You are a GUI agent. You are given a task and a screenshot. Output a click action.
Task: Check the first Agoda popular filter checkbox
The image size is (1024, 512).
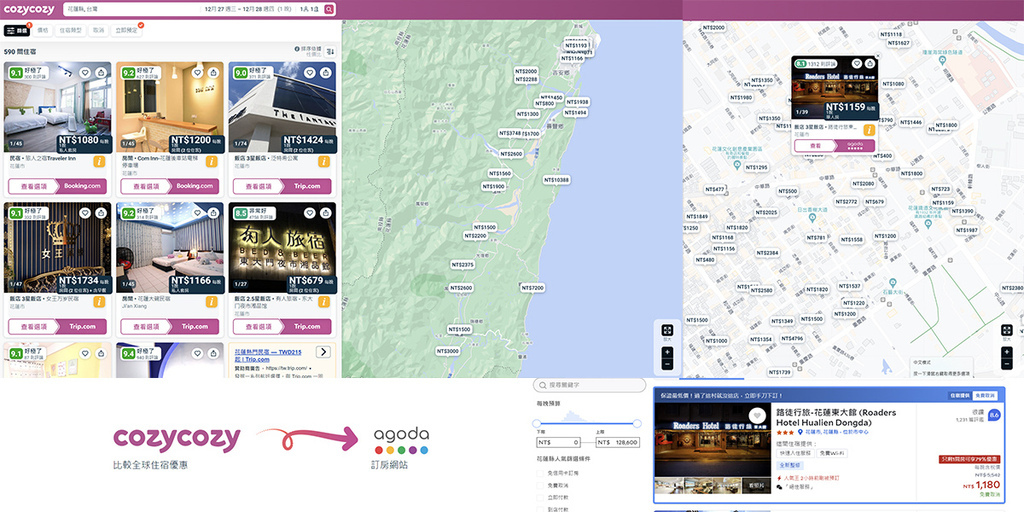(539, 473)
